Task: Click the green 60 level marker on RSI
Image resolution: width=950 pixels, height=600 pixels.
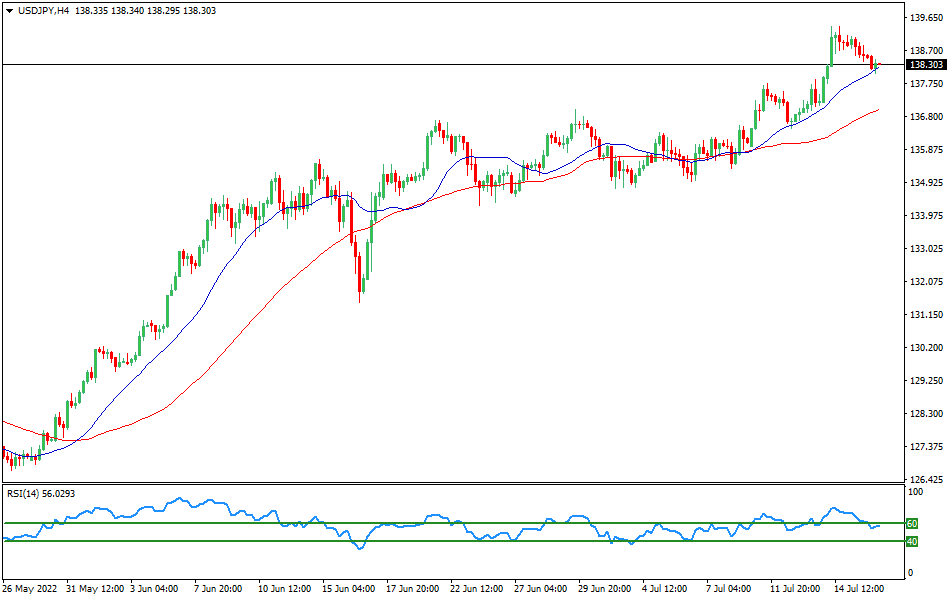Action: [x=911, y=523]
